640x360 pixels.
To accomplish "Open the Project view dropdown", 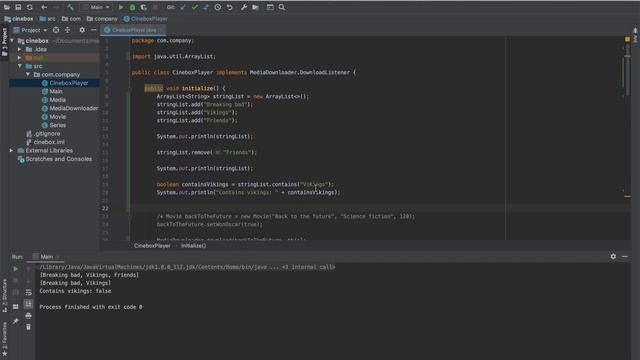I will tap(30, 30).
